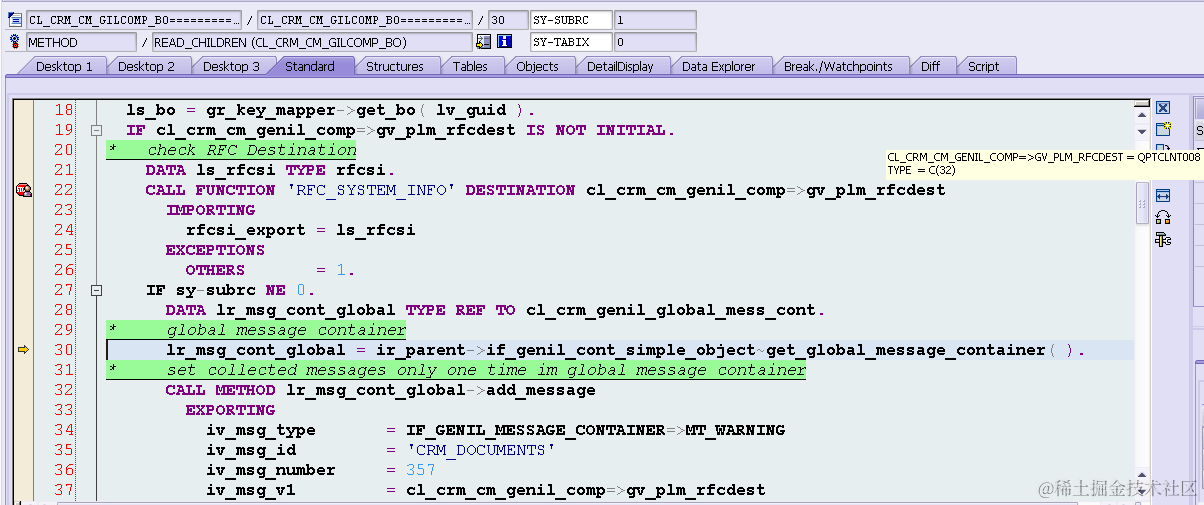Open source navigation icon after READ_CHILDREN field

484,42
